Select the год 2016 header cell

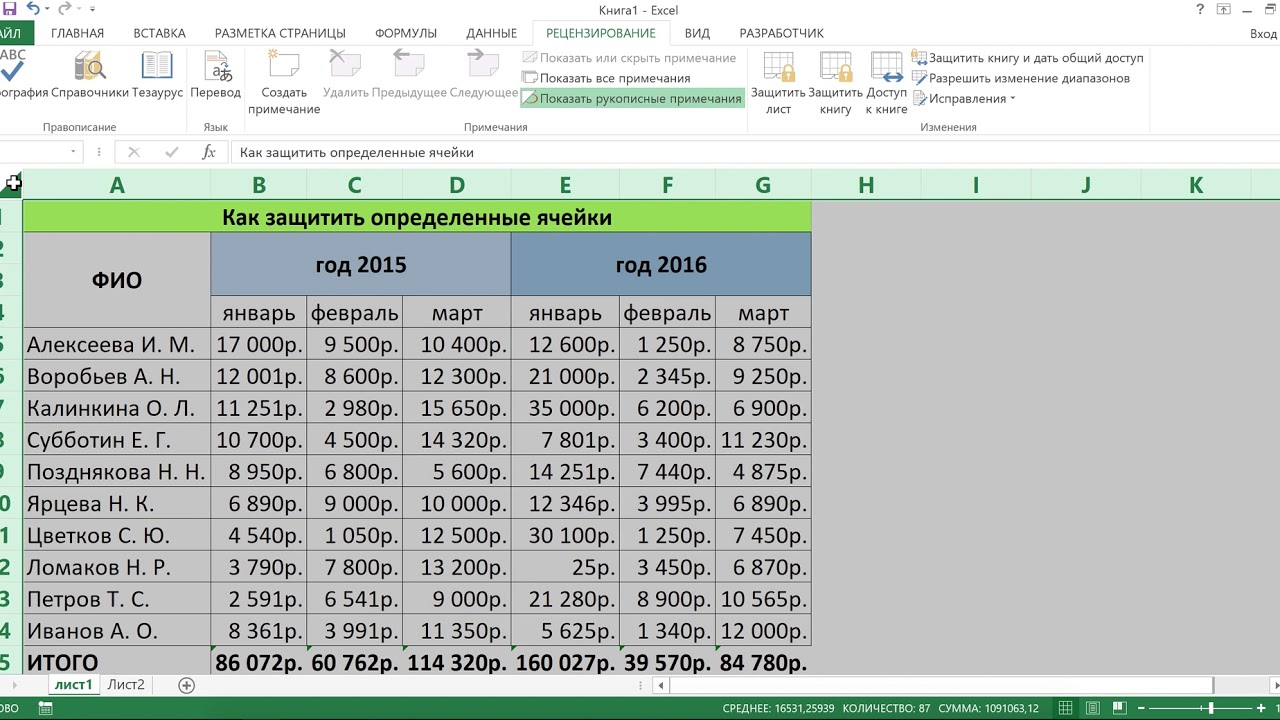pos(661,265)
